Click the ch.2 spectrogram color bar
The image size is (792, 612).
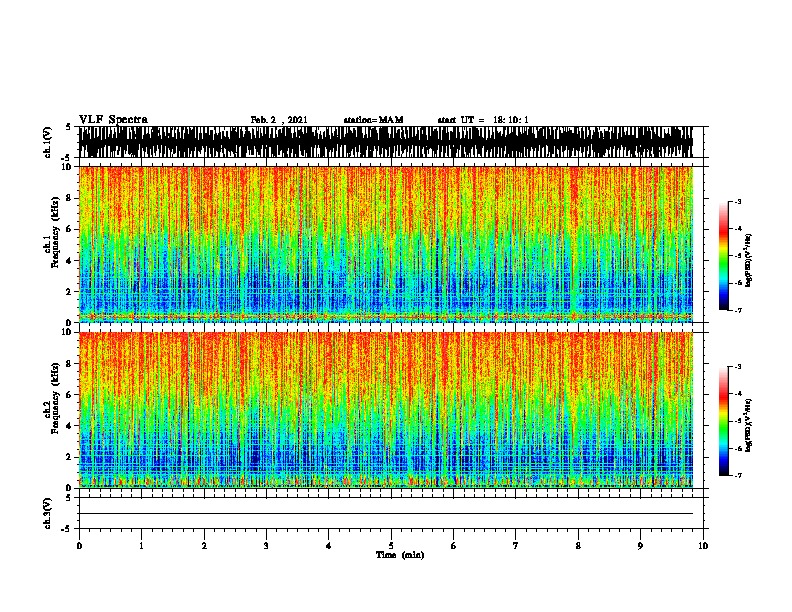pos(724,421)
